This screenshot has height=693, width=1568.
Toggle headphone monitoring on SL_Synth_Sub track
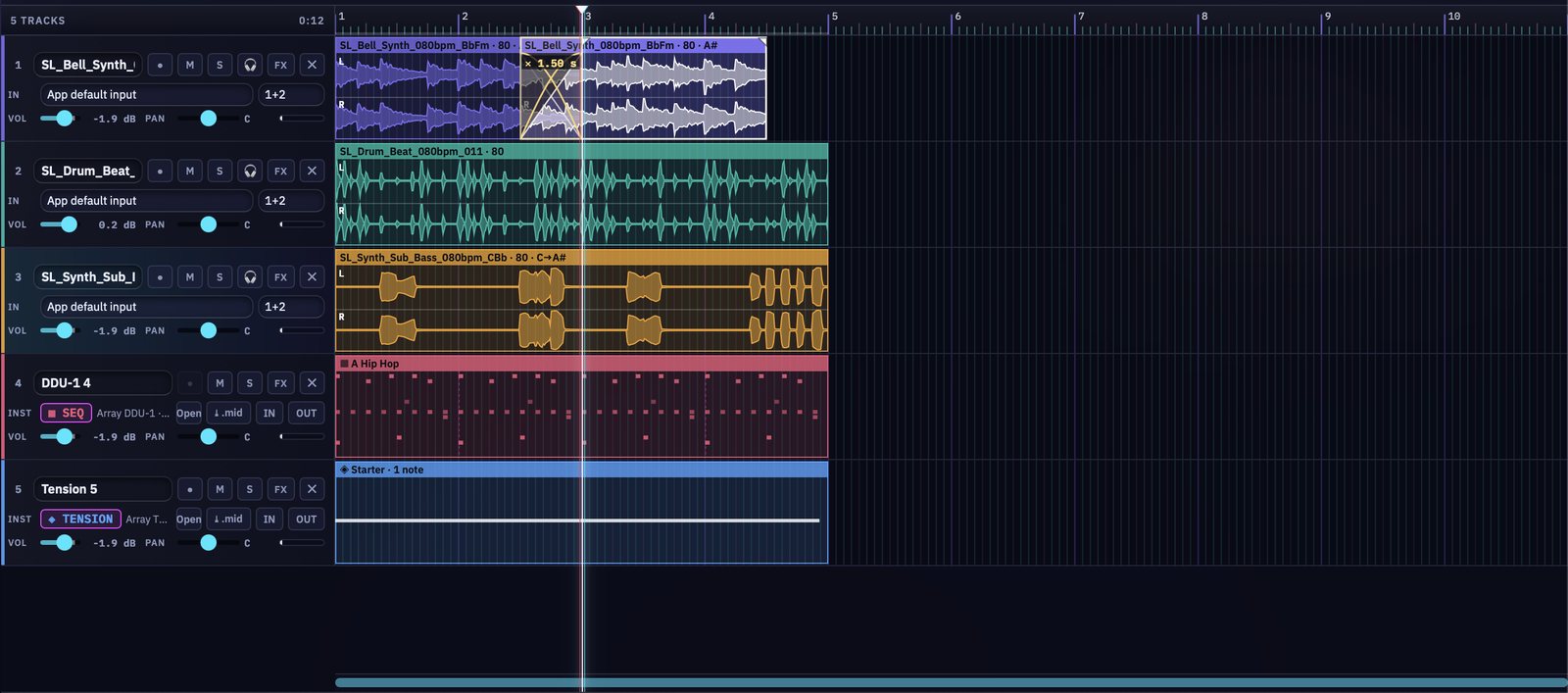[250, 276]
